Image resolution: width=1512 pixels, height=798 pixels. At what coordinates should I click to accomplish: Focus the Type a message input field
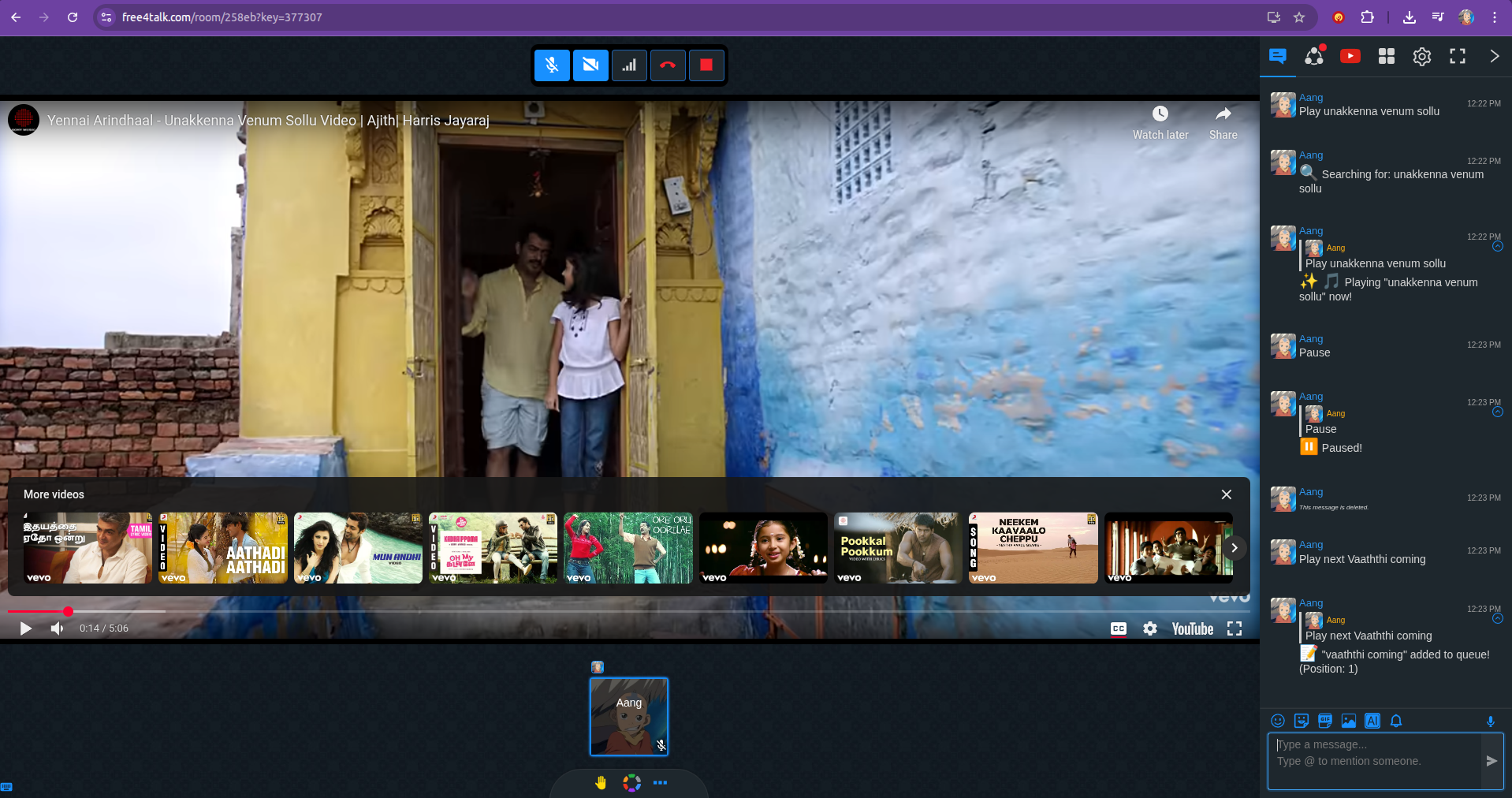[x=1375, y=761]
